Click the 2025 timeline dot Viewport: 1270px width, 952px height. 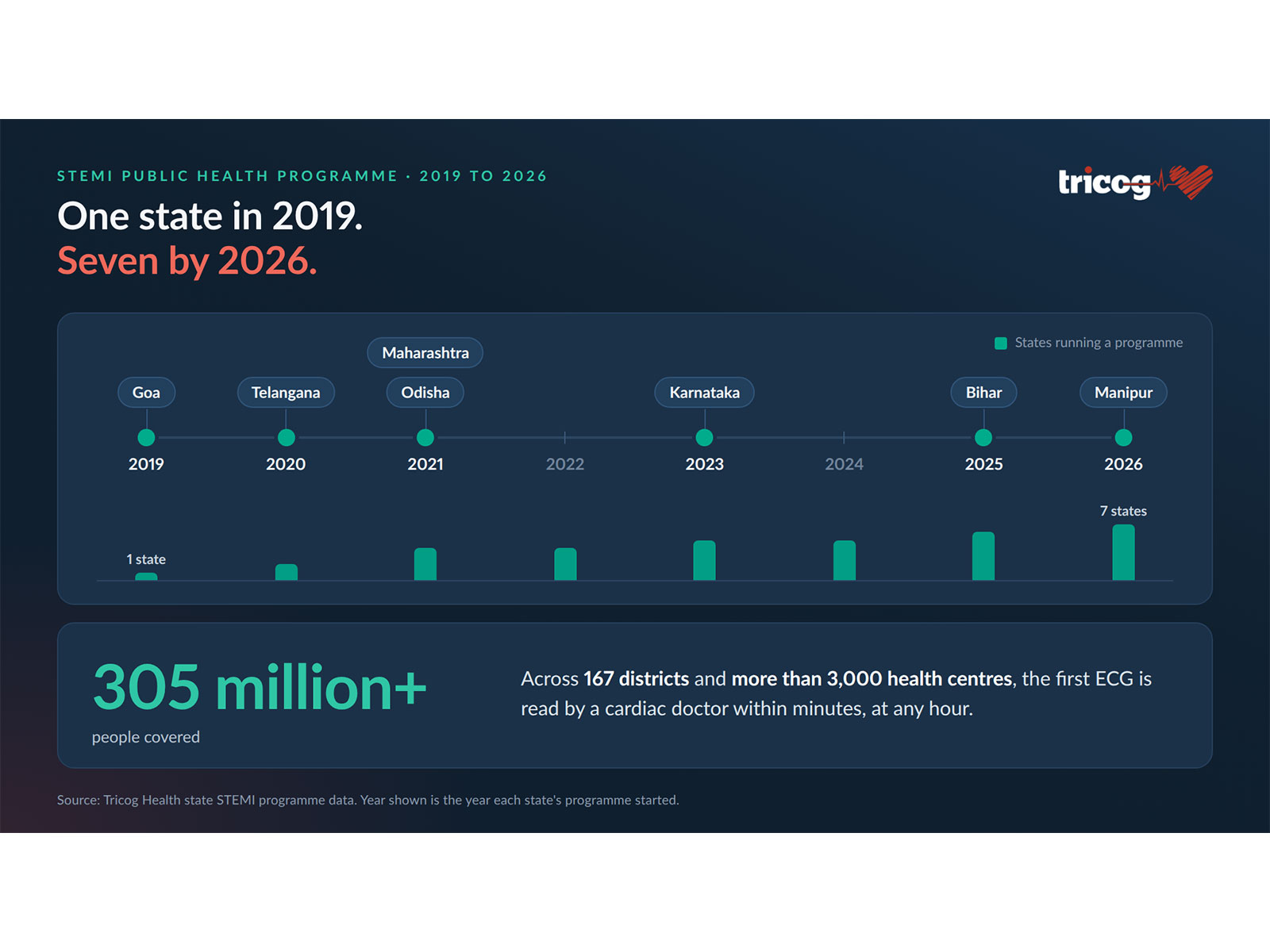[983, 437]
